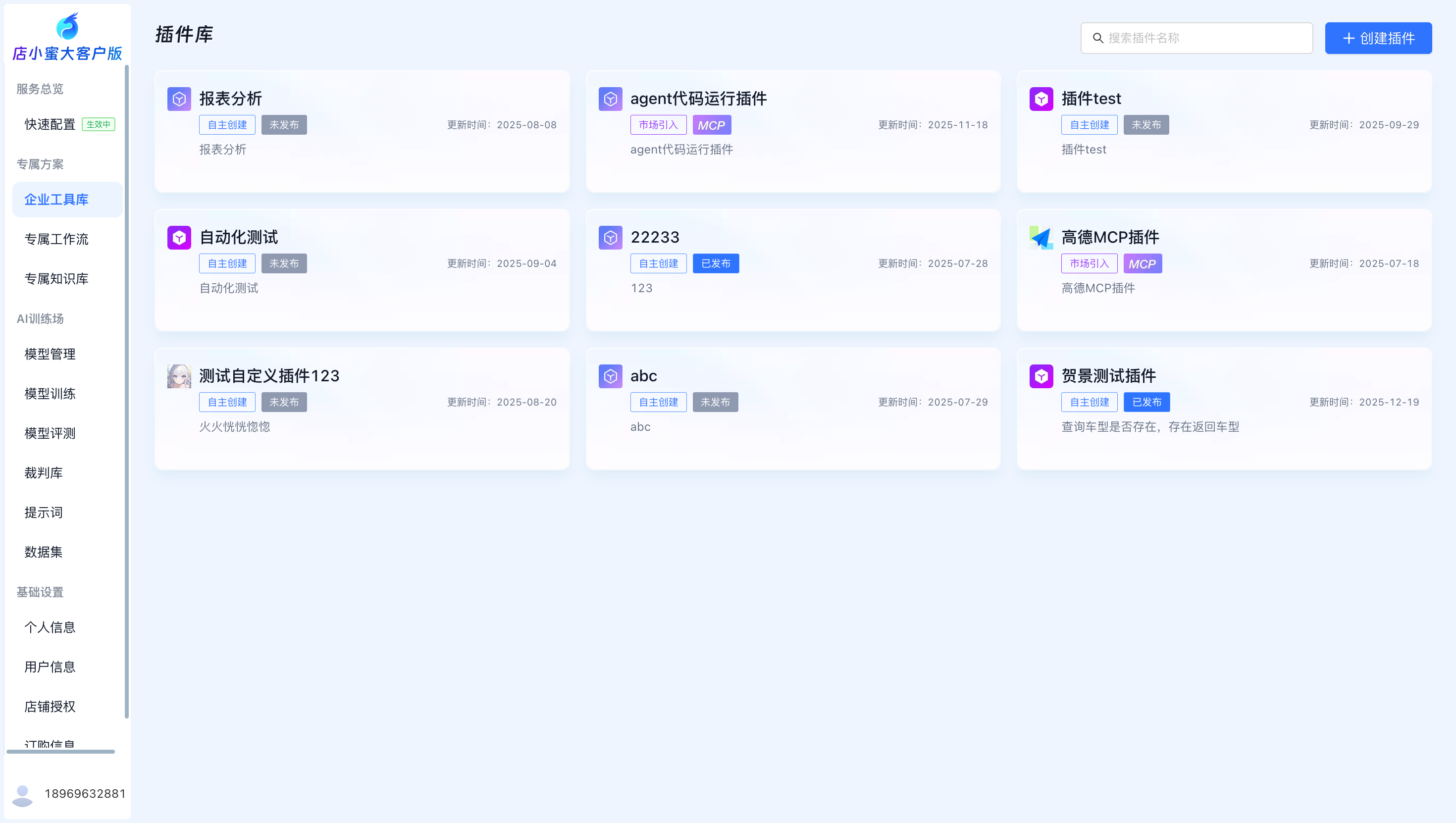Open 企业工具库 in the sidebar
The image size is (1456, 823).
click(x=56, y=200)
